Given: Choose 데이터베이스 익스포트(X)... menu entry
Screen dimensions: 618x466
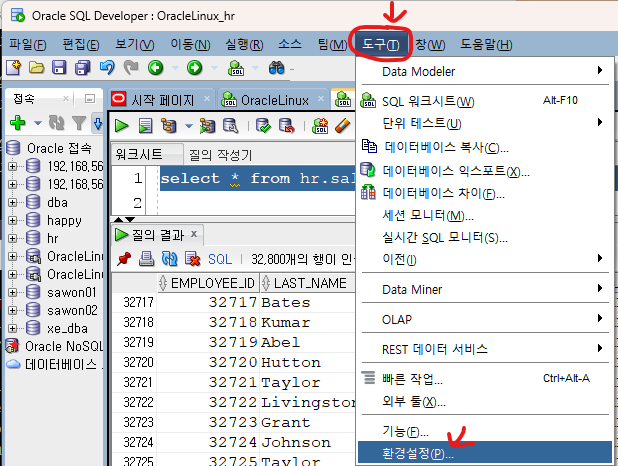Looking at the screenshot, I should pos(486,171).
